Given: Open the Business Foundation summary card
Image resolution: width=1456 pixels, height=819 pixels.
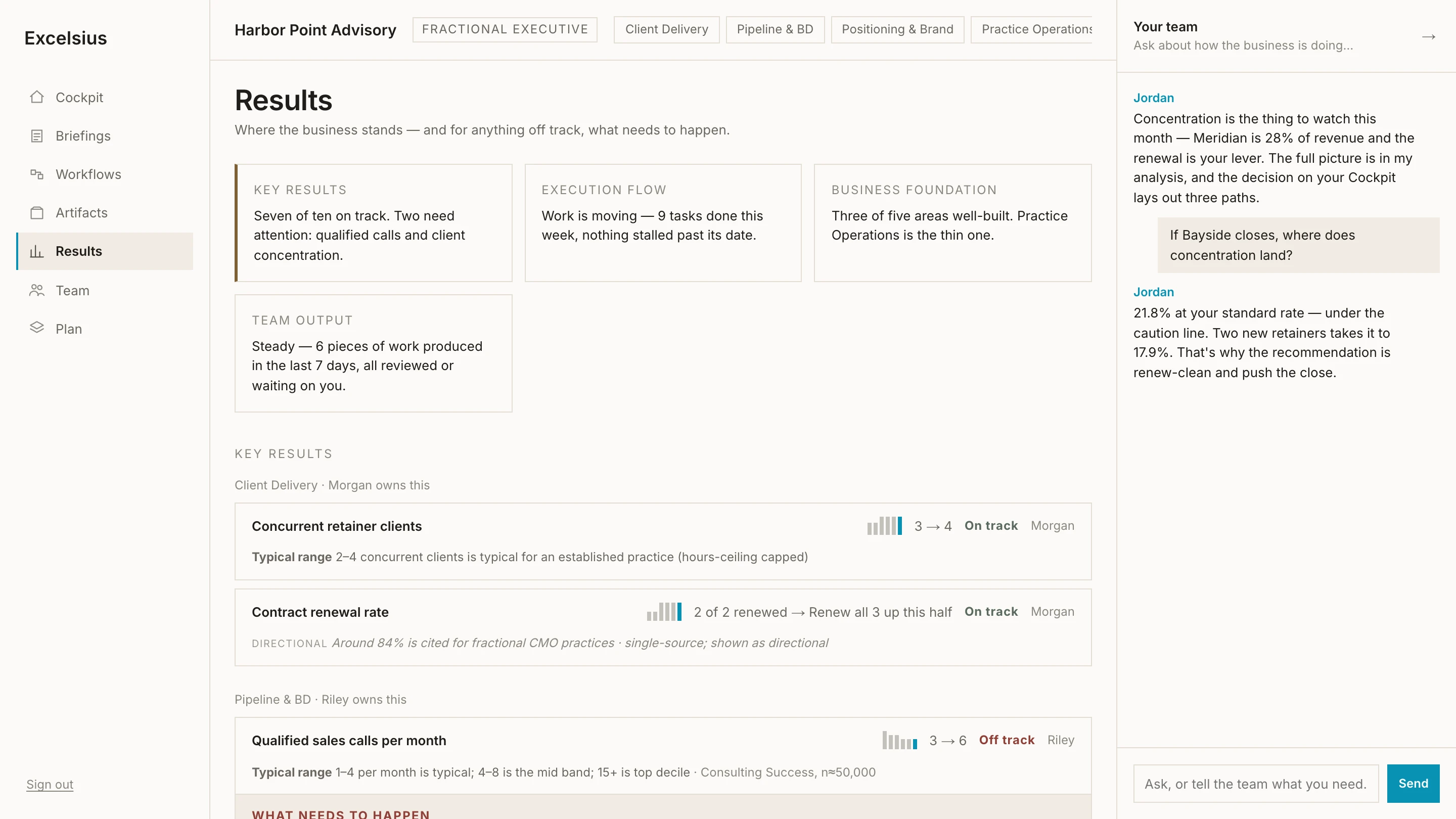Looking at the screenshot, I should [952, 222].
